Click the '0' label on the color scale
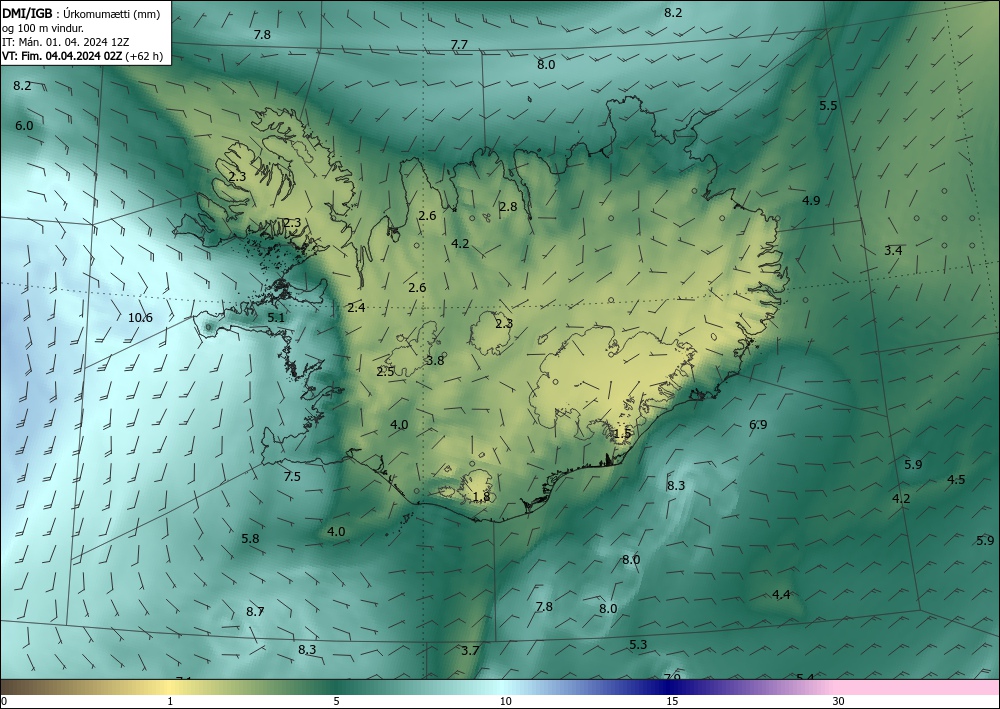This screenshot has height=709, width=1000. click(4, 702)
